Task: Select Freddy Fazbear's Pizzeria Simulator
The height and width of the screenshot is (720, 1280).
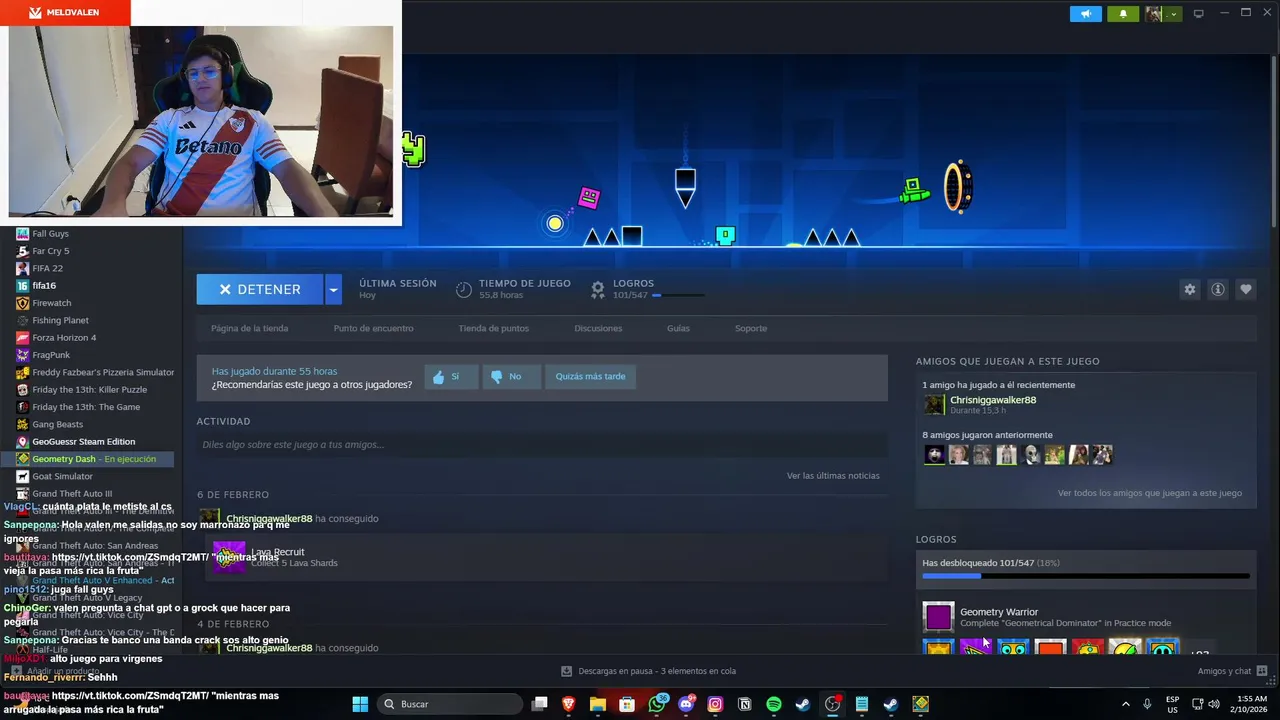Action: [x=103, y=372]
